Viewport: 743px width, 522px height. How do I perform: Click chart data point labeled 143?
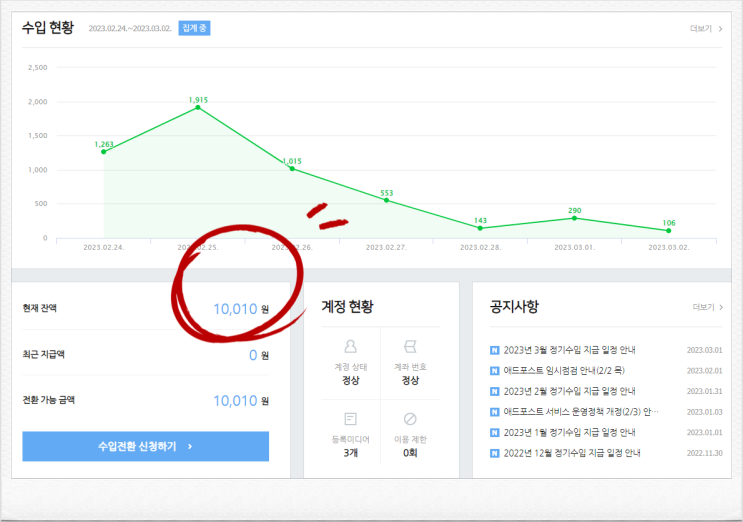point(480,228)
